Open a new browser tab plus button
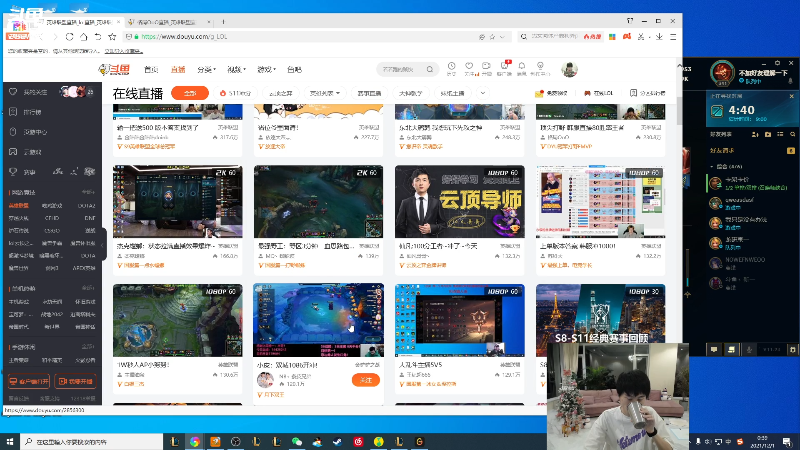The image size is (800, 450). pos(223,22)
